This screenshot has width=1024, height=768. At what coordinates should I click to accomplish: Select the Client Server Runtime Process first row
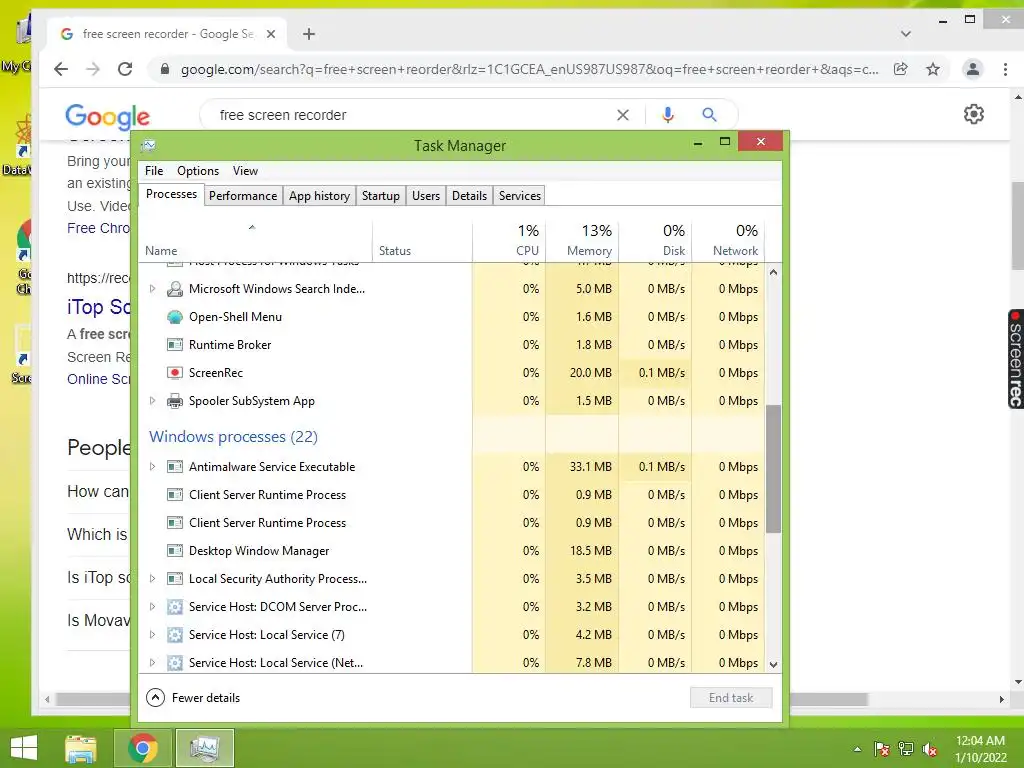click(x=451, y=495)
